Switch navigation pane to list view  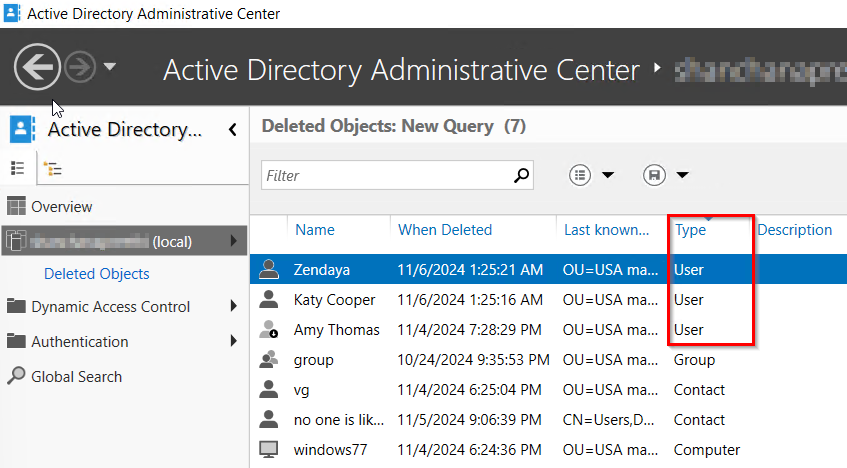[18, 168]
